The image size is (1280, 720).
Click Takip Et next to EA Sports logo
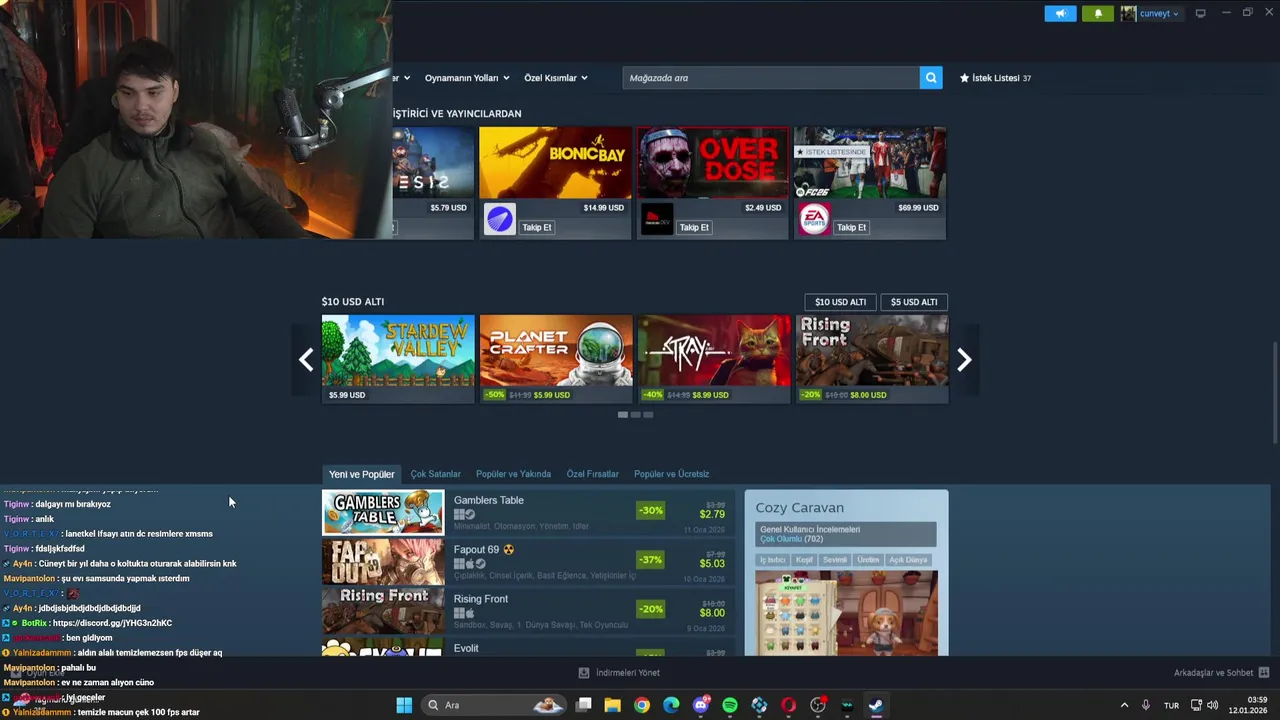point(851,227)
